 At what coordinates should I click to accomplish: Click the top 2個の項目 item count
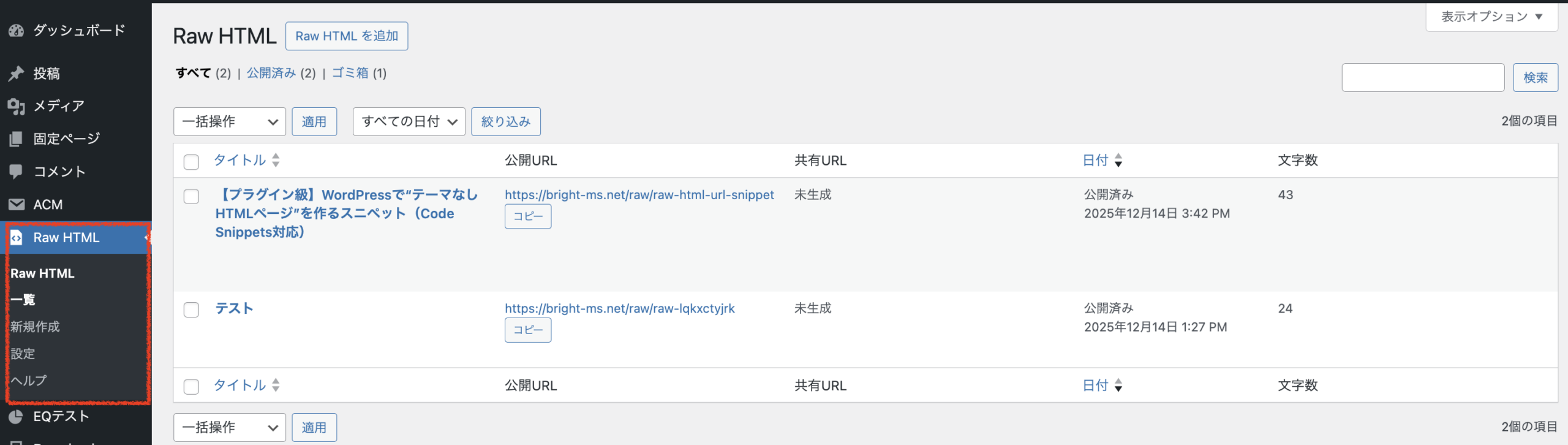[1529, 121]
